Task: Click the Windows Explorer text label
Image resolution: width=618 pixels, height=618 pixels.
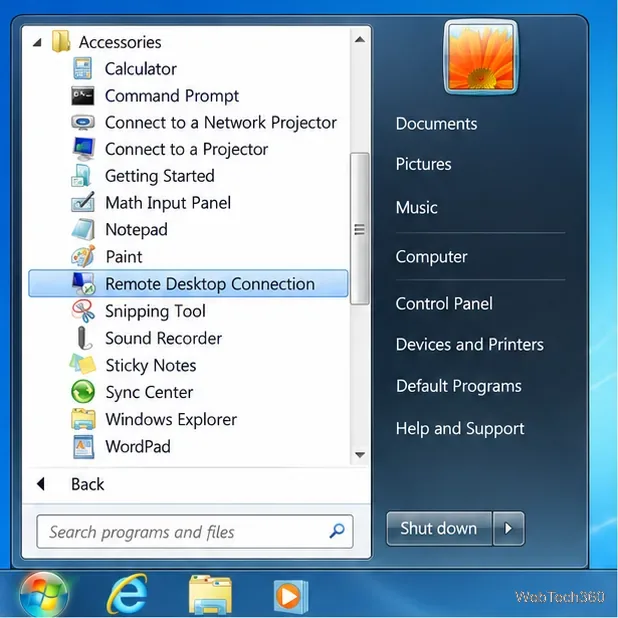Action: pos(171,419)
